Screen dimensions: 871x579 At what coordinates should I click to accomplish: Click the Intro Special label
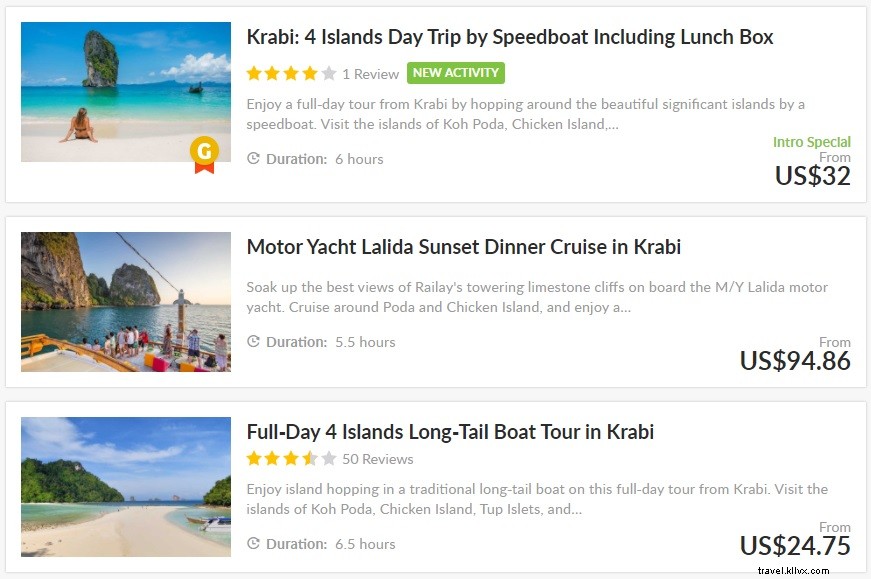(x=812, y=142)
